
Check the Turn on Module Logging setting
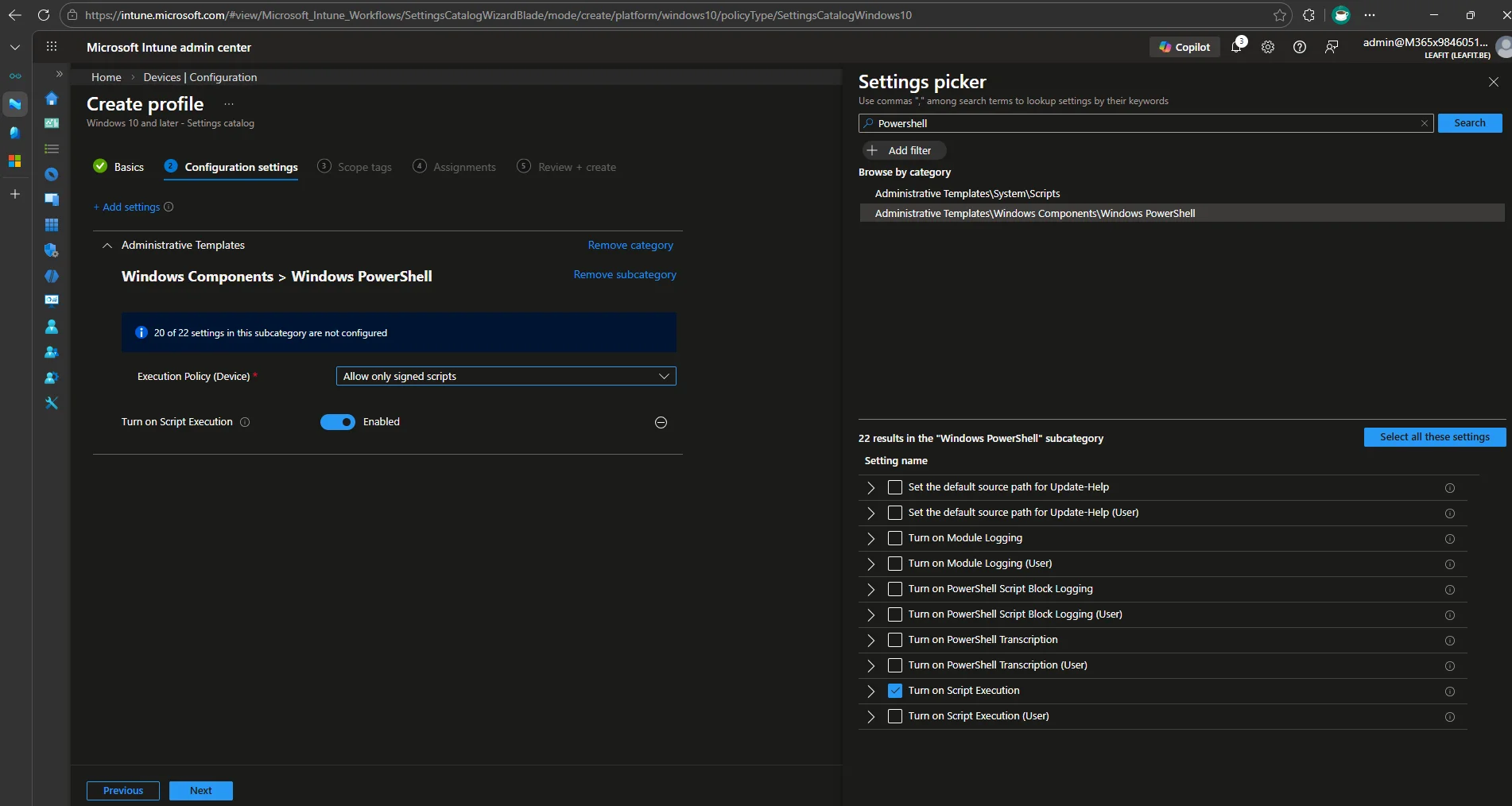tap(895, 538)
